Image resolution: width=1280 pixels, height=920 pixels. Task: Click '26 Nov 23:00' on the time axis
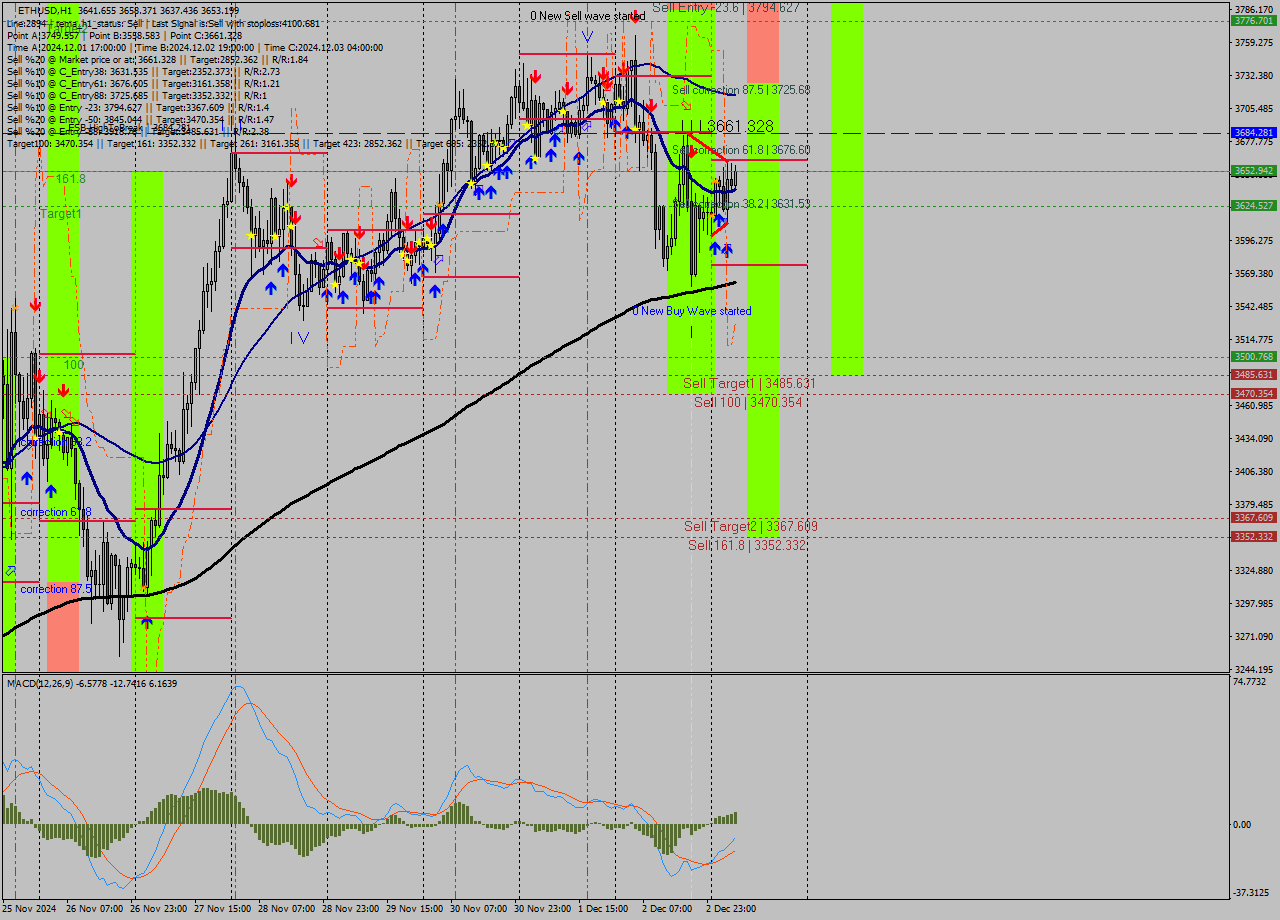pyautogui.click(x=159, y=909)
